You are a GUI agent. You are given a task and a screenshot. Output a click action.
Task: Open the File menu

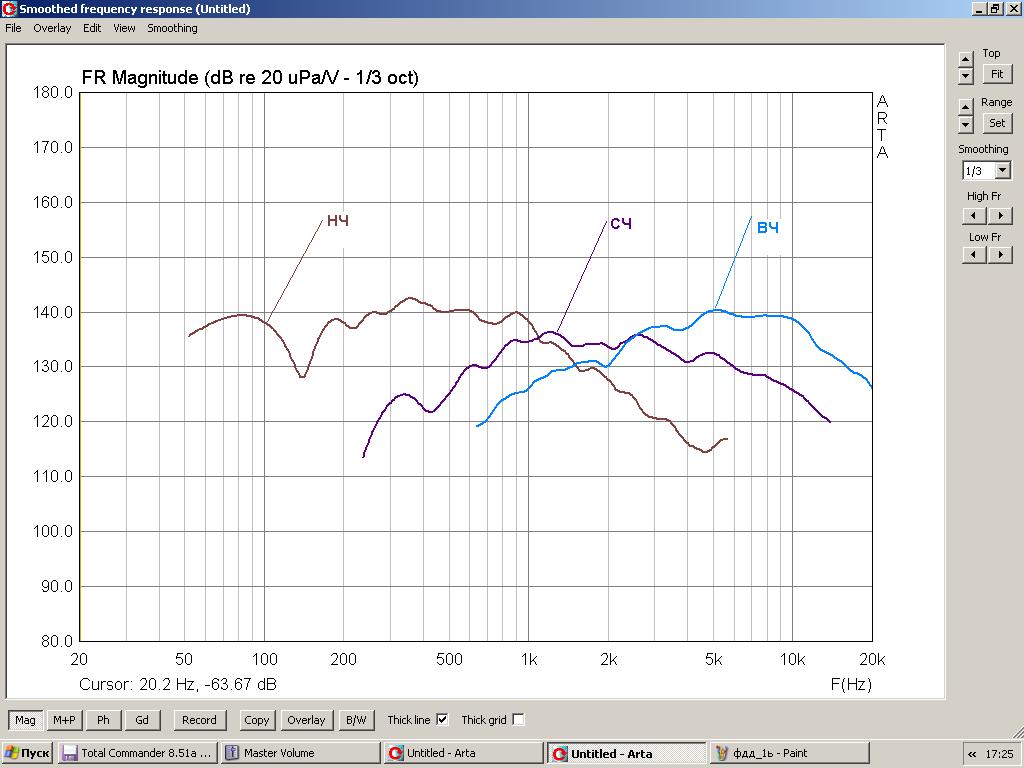[x=13, y=28]
